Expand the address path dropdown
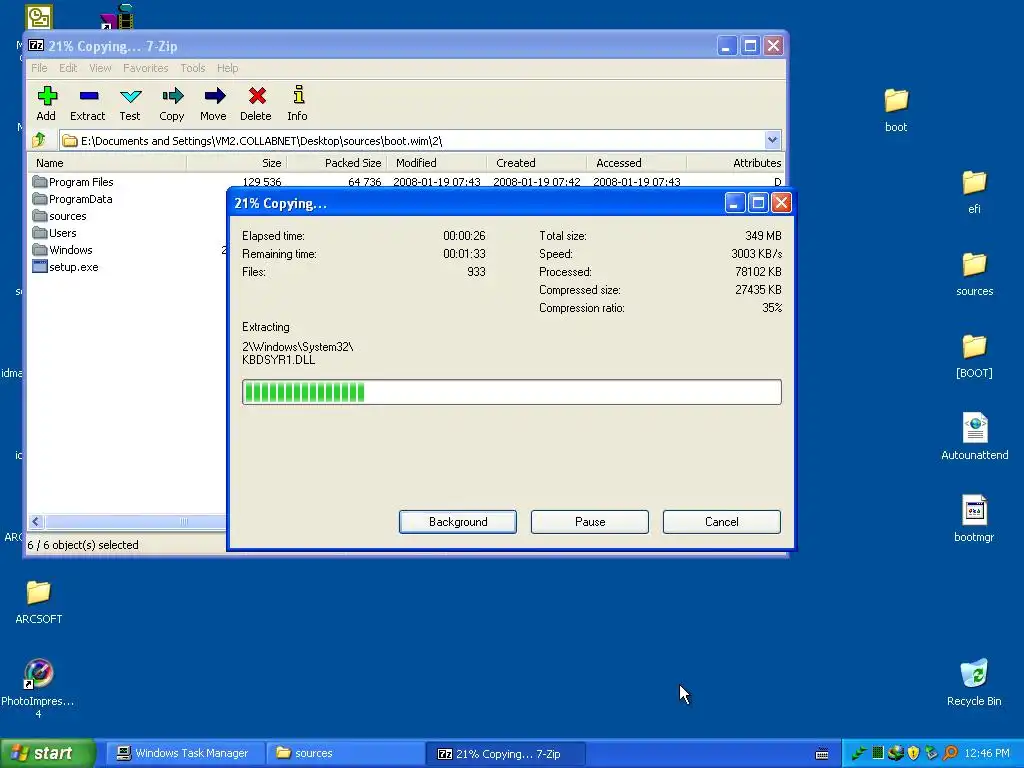The height and width of the screenshot is (768, 1024). click(772, 140)
